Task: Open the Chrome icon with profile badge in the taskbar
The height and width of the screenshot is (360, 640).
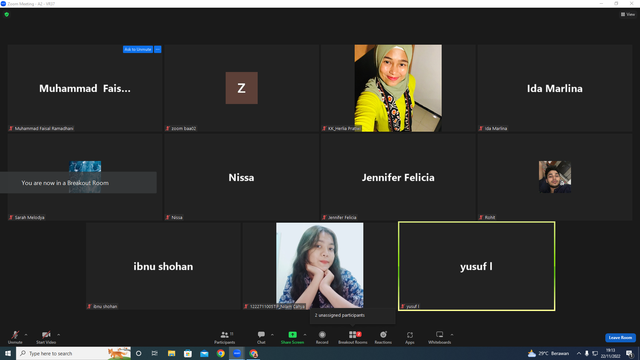Action: click(253, 353)
